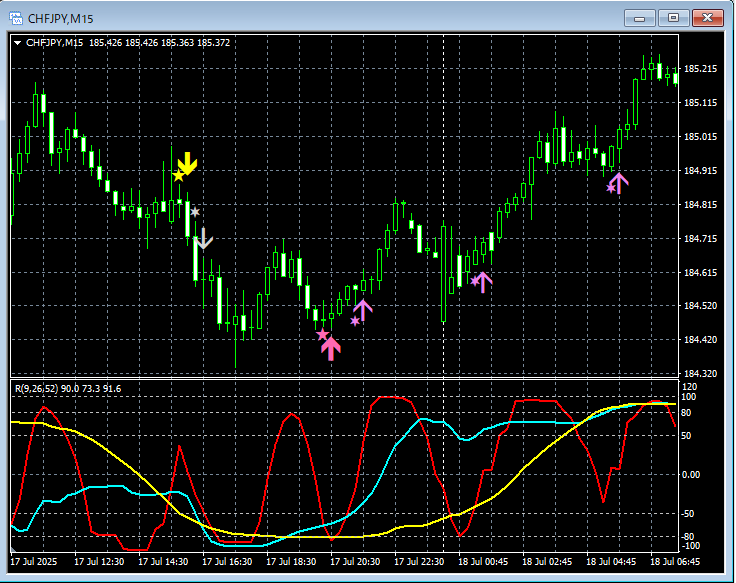Click the 17 Jul 14:30 time label

point(163,561)
